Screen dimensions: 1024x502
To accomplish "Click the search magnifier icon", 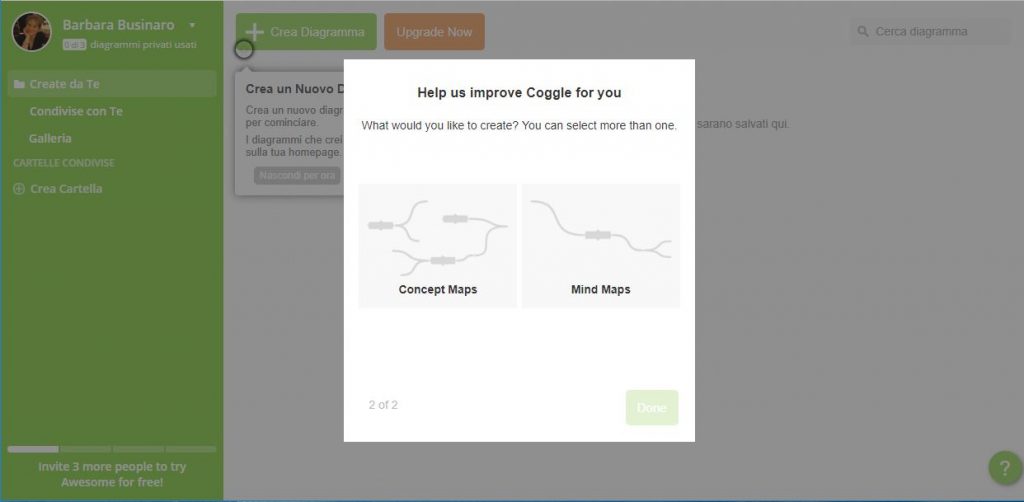I will point(863,31).
